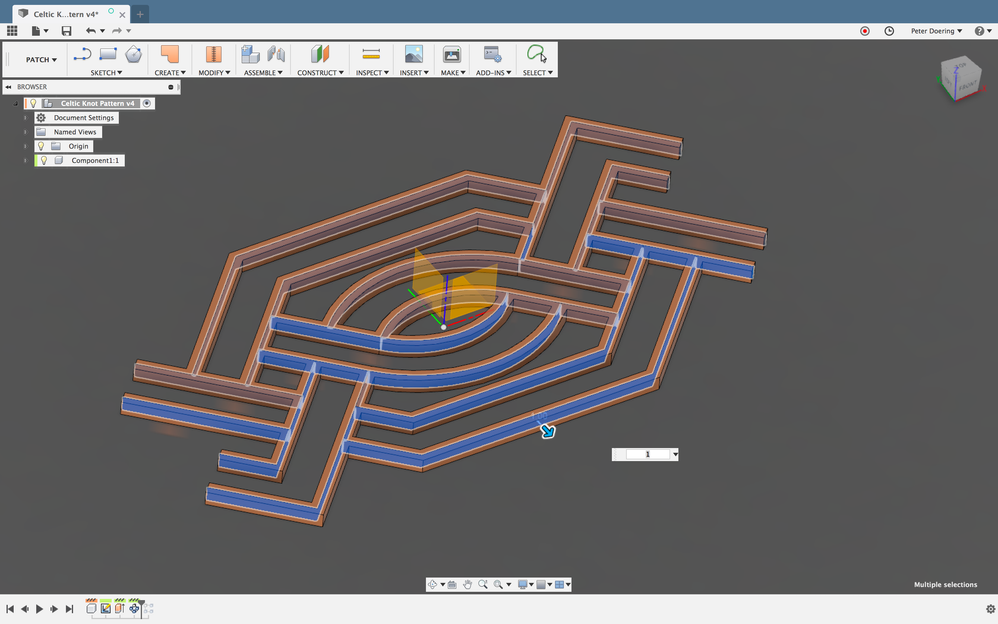Collapse the BROWSER panel
Image resolution: width=998 pixels, height=624 pixels.
(8, 87)
